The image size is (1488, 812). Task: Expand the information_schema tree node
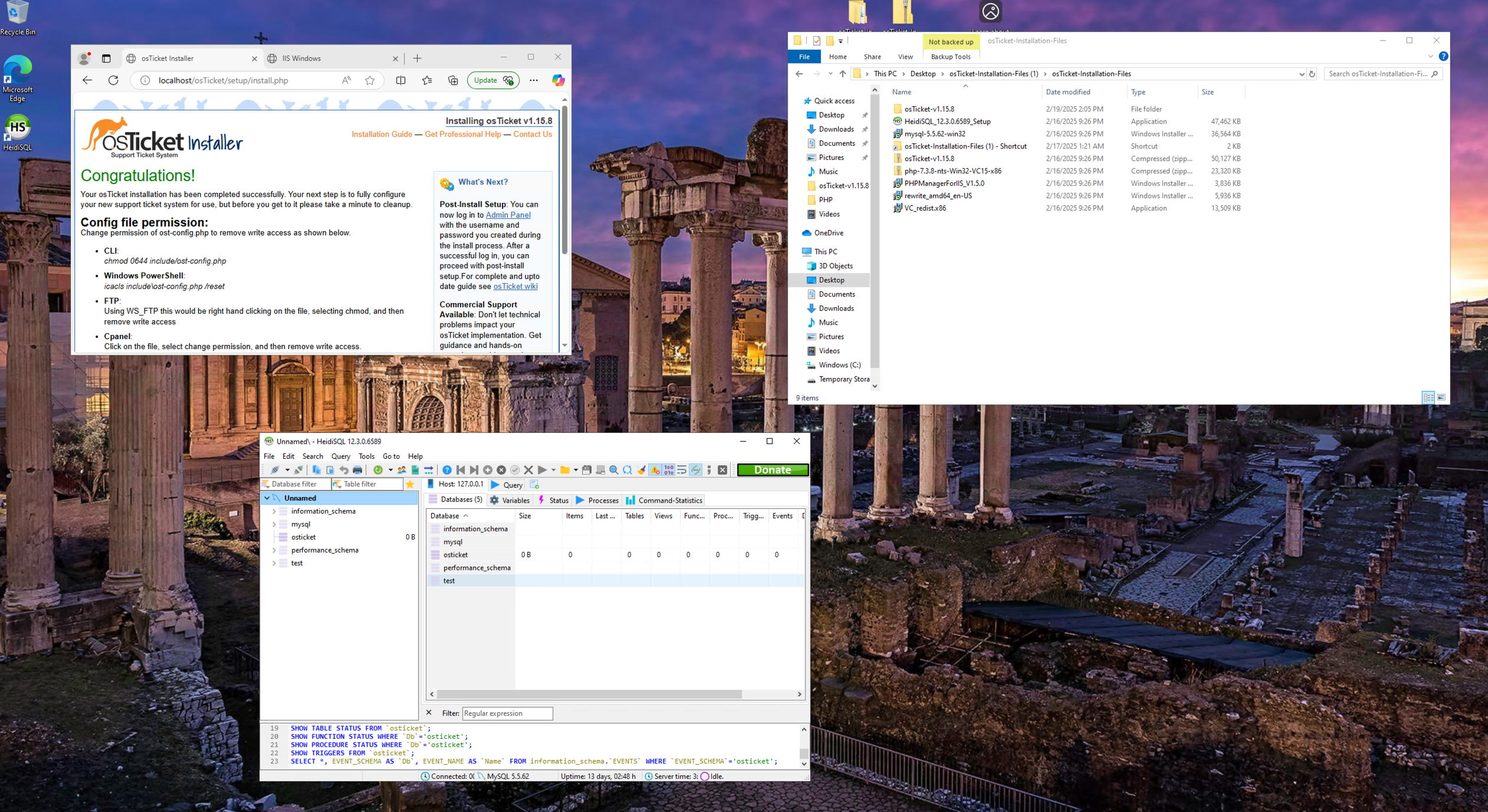tap(274, 511)
